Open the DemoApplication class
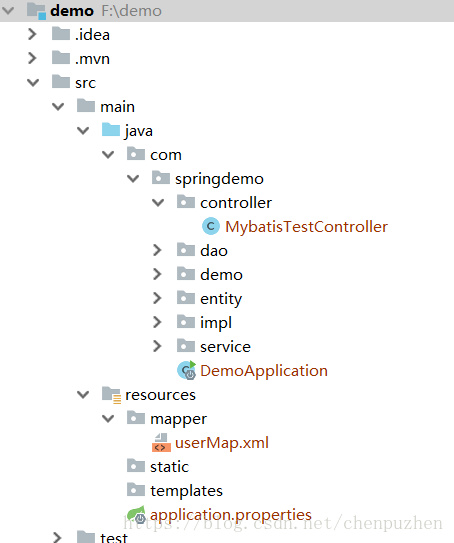 pyautogui.click(x=264, y=371)
